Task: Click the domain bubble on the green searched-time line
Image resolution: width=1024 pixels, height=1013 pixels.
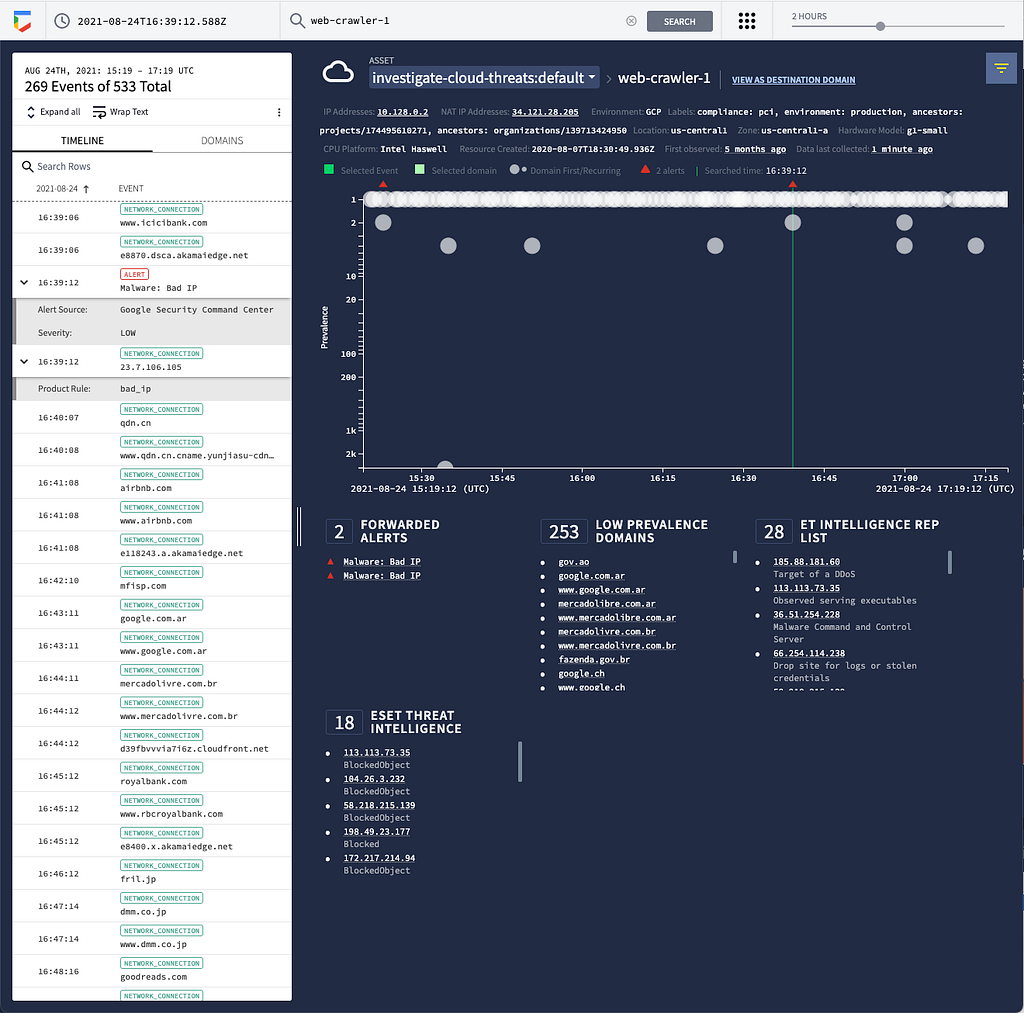Action: point(792,223)
